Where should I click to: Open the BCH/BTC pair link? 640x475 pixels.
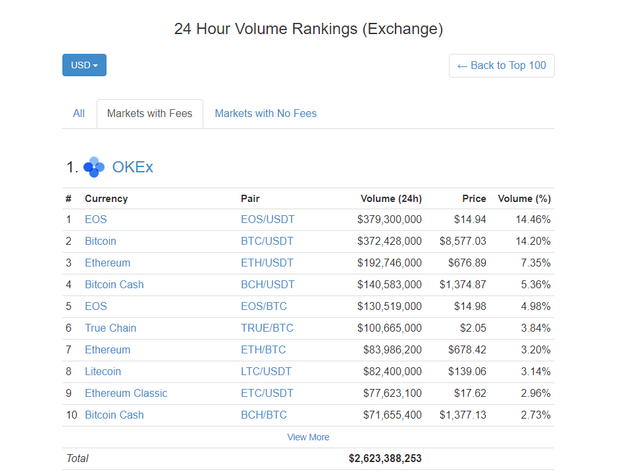[x=264, y=415]
